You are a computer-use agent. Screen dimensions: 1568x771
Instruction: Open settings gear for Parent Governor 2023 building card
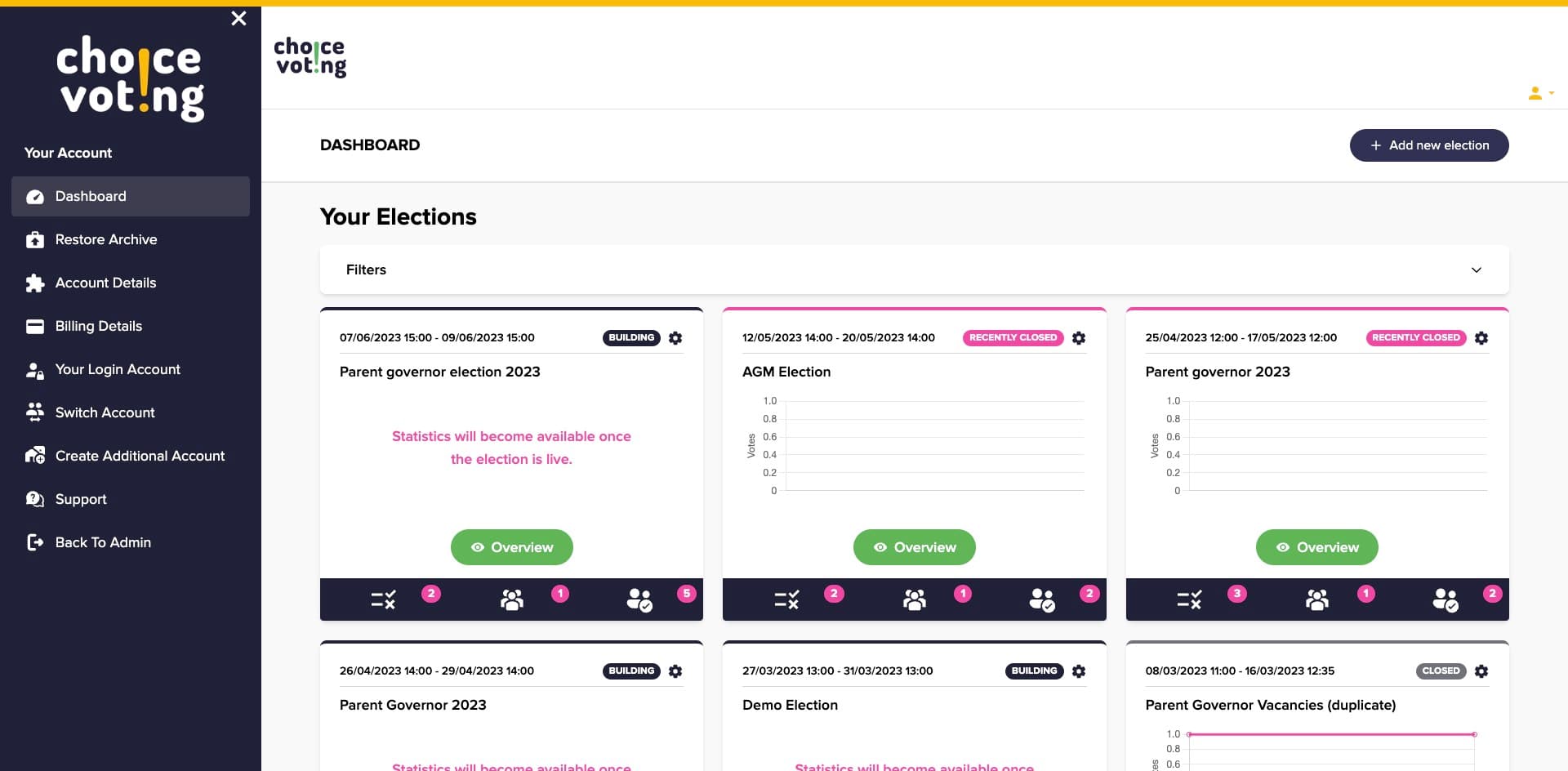675,671
